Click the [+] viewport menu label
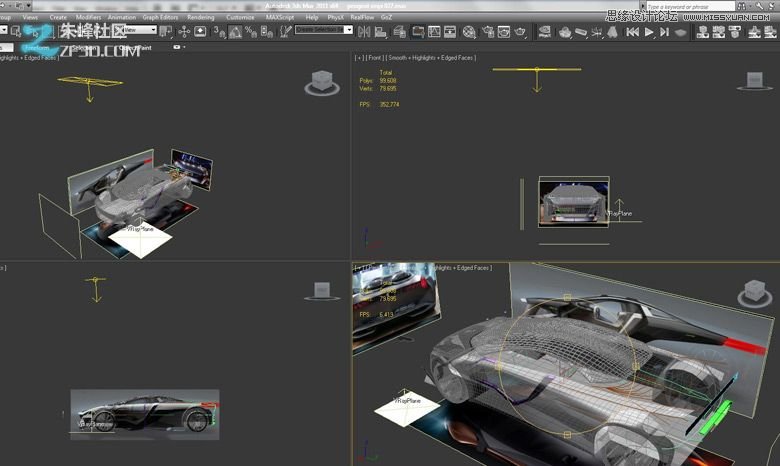Viewport: 780px width, 466px height. tap(359, 57)
